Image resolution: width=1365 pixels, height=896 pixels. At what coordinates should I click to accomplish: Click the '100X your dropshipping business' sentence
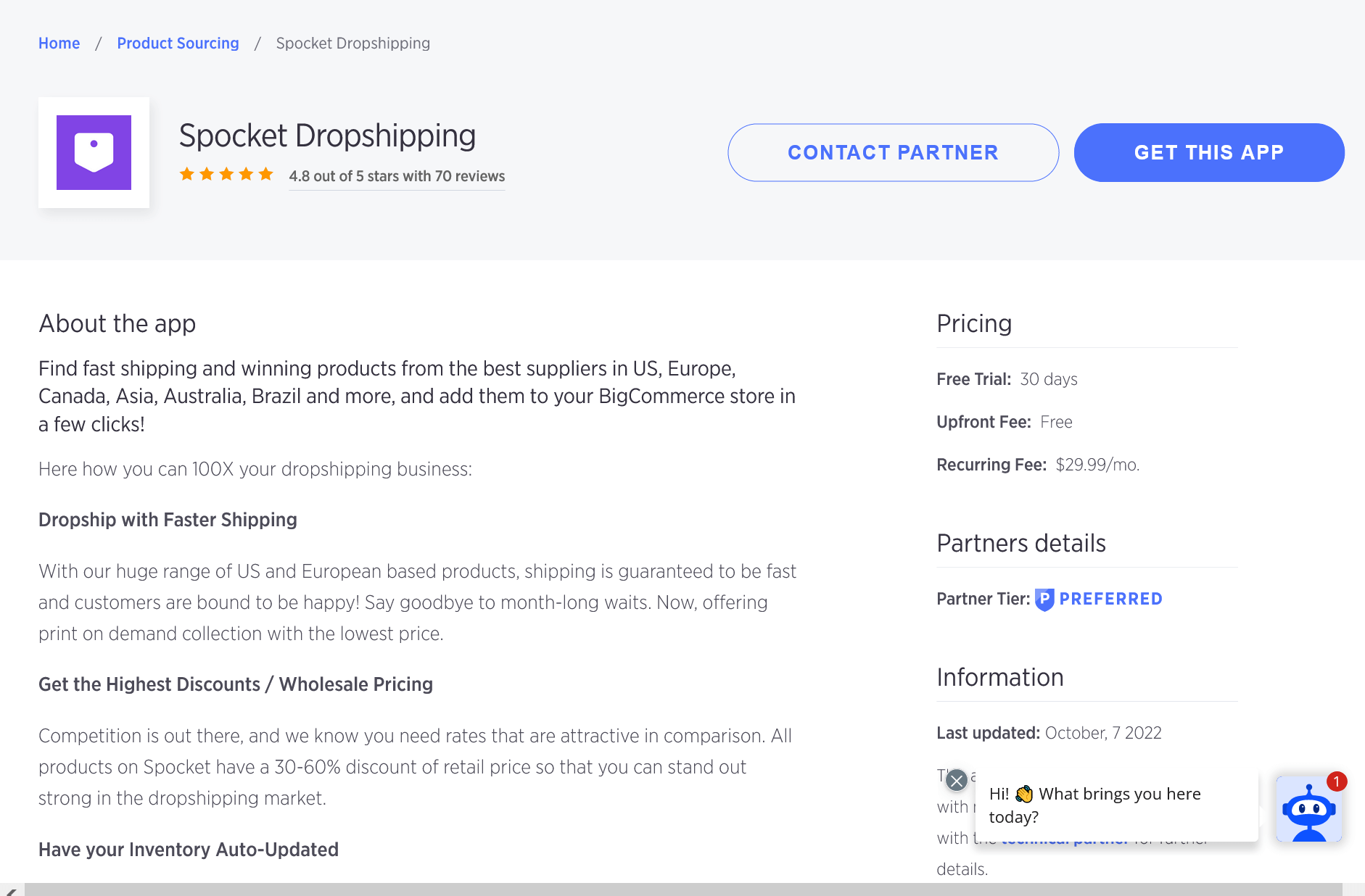tap(255, 469)
